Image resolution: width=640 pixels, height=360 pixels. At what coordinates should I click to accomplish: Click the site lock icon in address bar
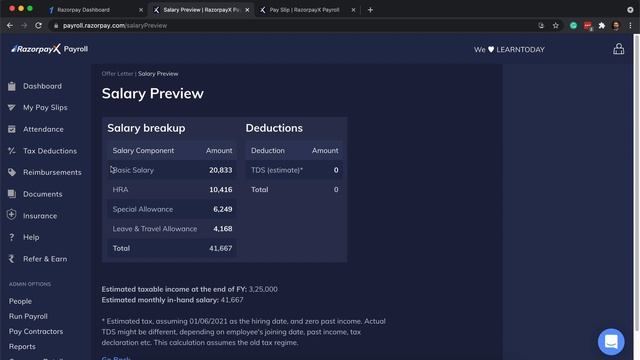pos(56,25)
